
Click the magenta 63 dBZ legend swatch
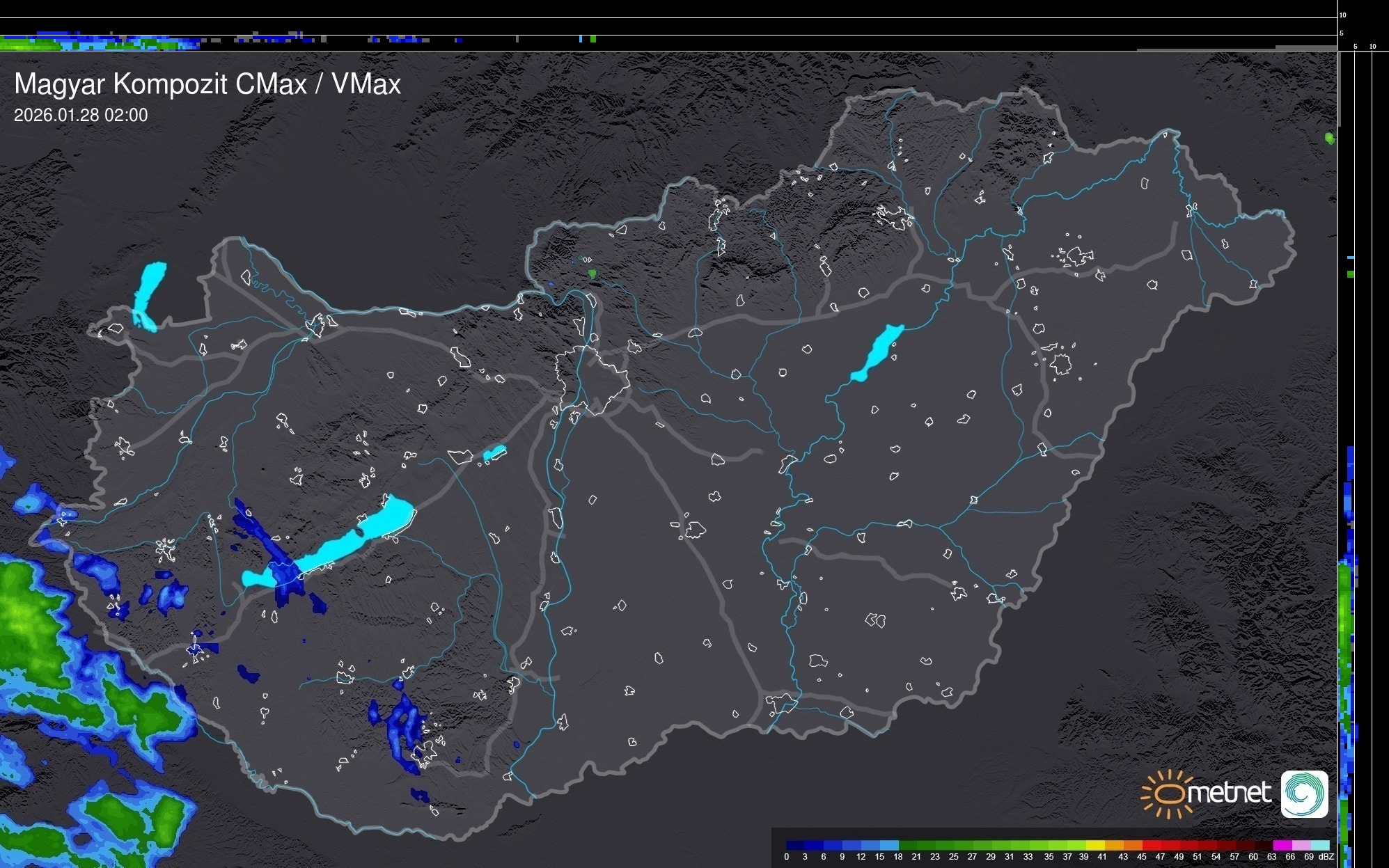1281,846
